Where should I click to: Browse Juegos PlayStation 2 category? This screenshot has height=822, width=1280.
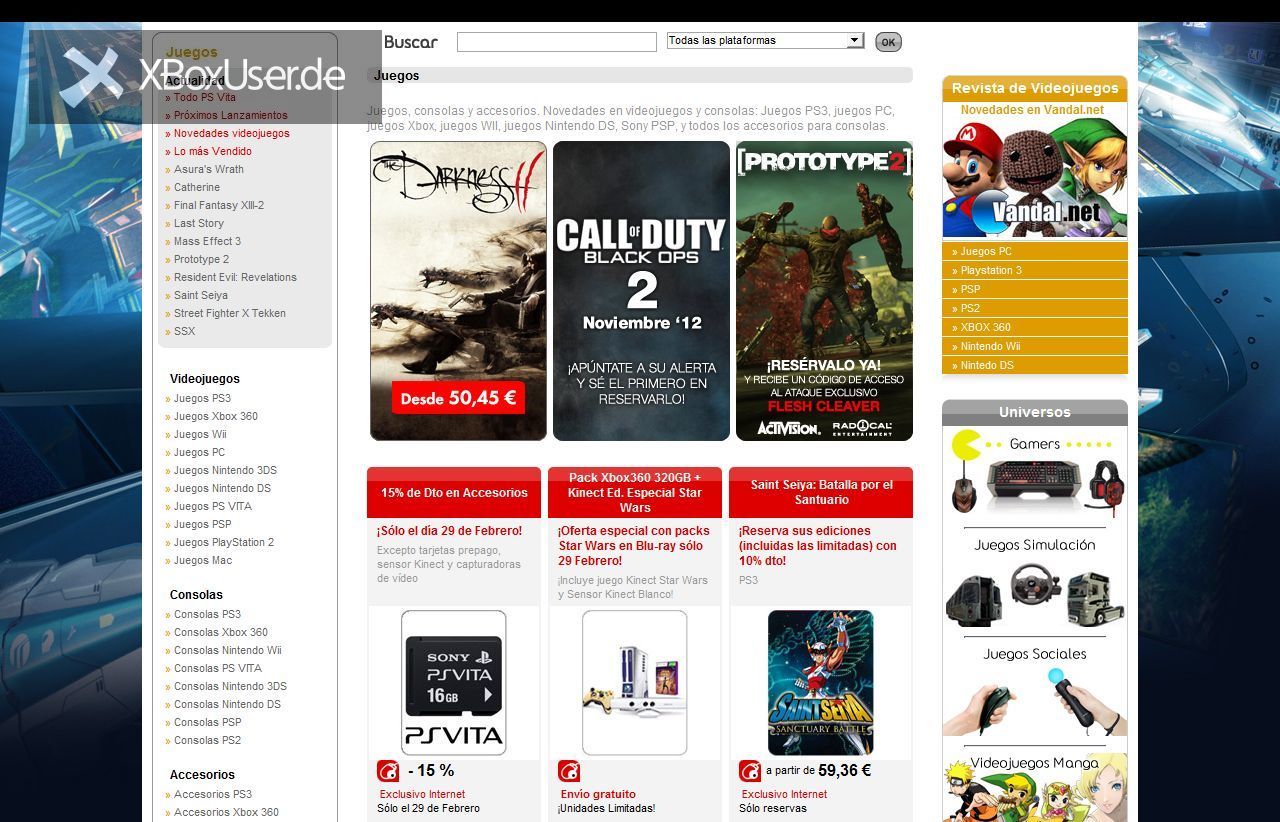click(x=224, y=542)
